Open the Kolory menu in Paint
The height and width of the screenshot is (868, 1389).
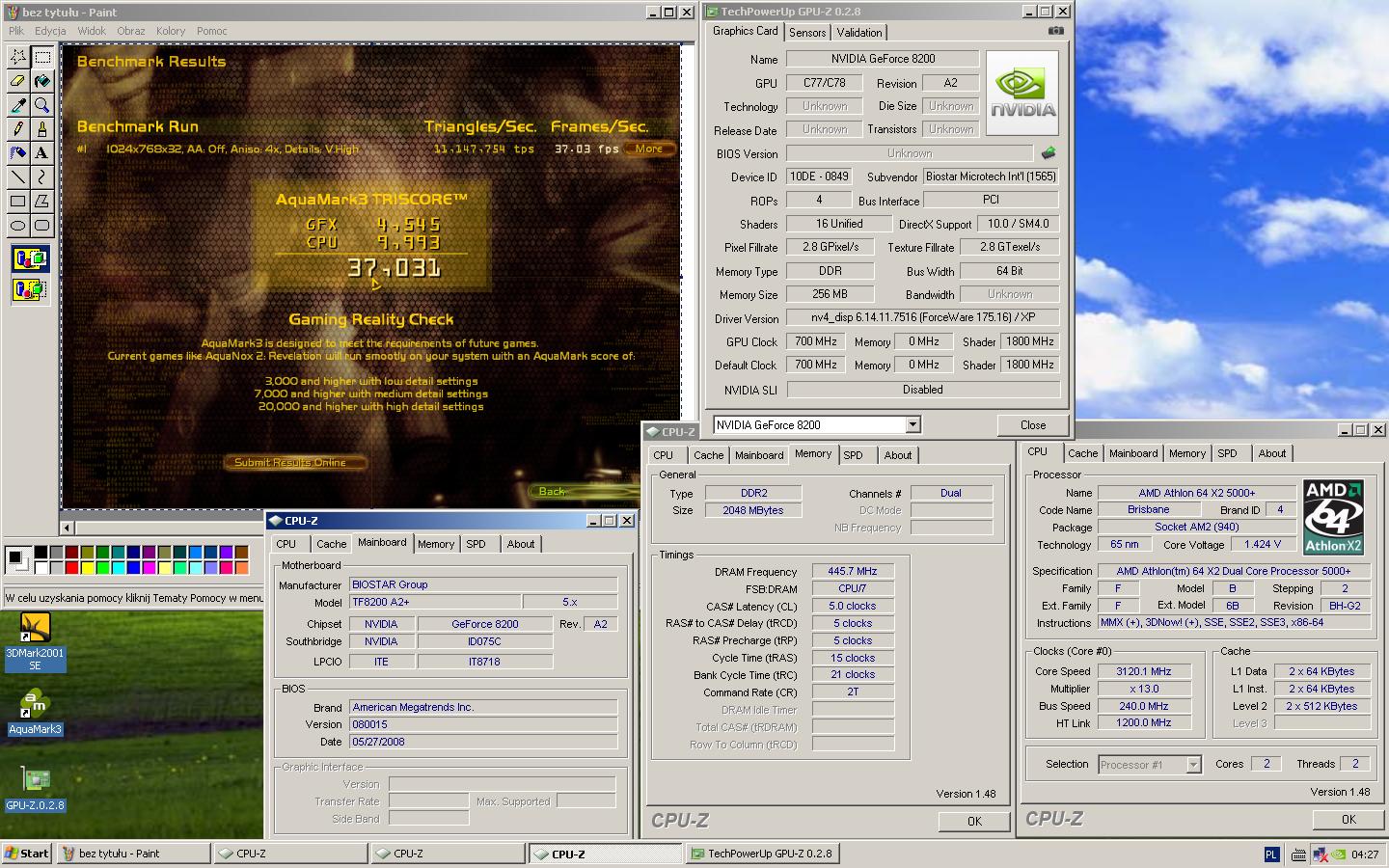pyautogui.click(x=171, y=31)
